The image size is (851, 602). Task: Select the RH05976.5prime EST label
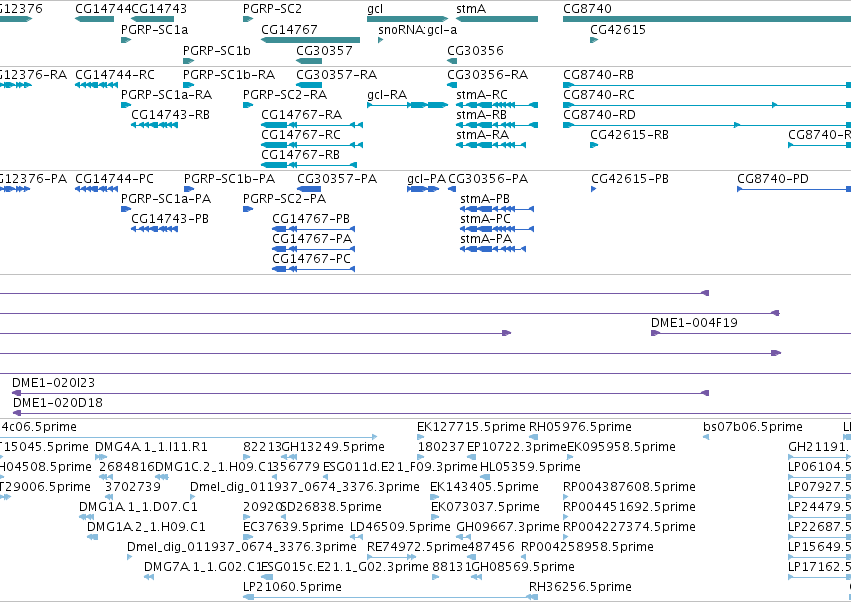(x=580, y=427)
